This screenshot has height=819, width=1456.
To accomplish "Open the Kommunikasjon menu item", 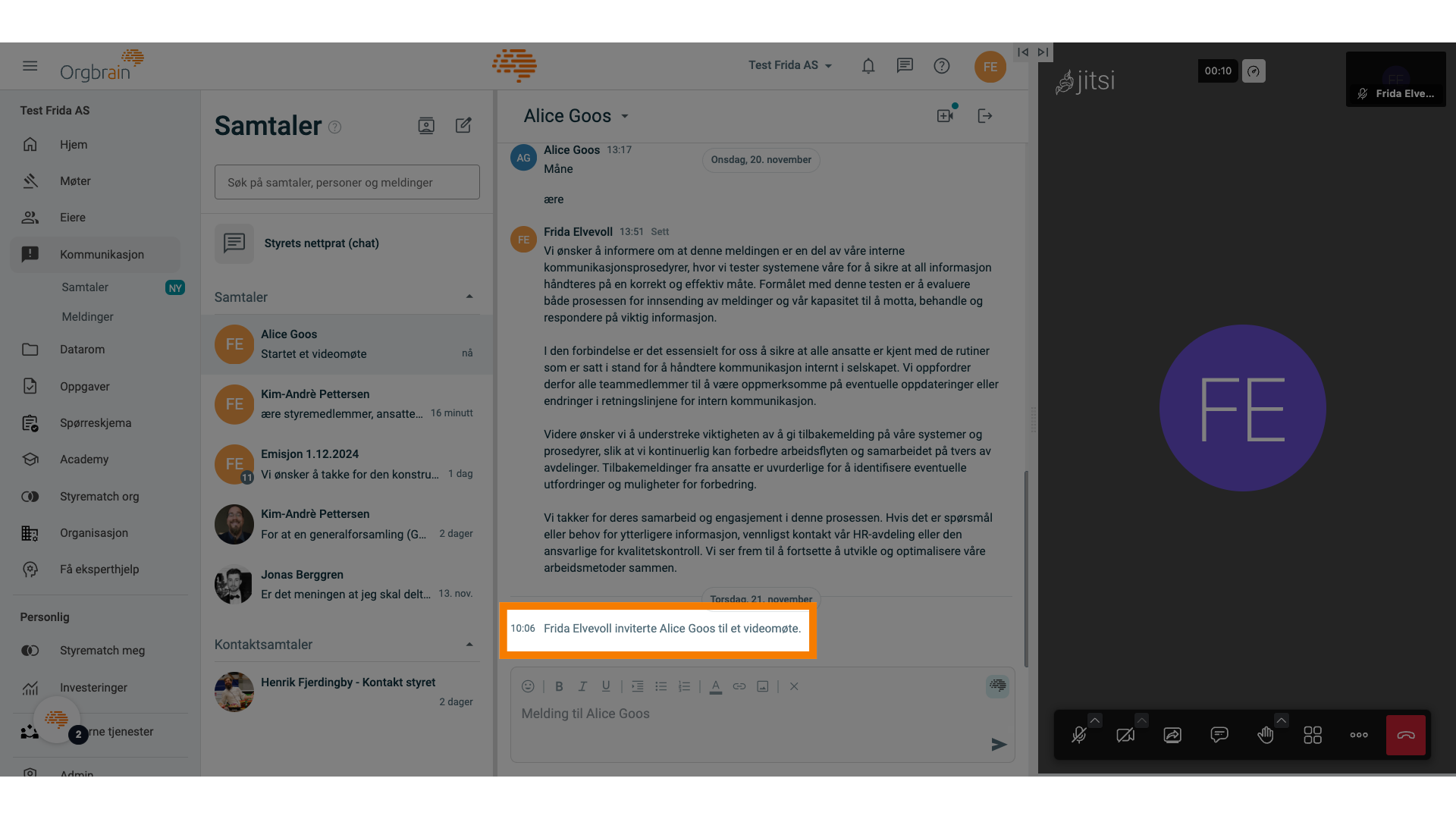I will (101, 254).
